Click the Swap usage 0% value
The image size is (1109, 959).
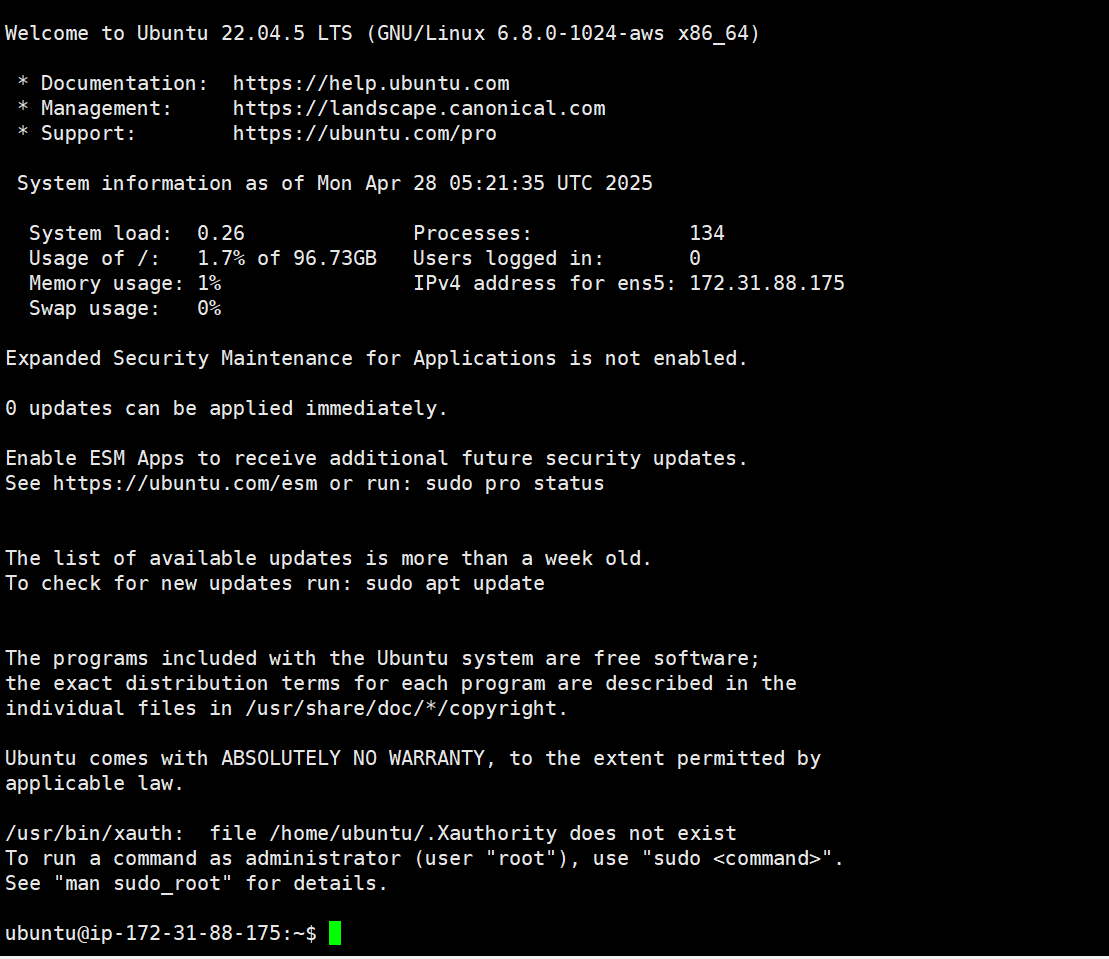point(209,309)
